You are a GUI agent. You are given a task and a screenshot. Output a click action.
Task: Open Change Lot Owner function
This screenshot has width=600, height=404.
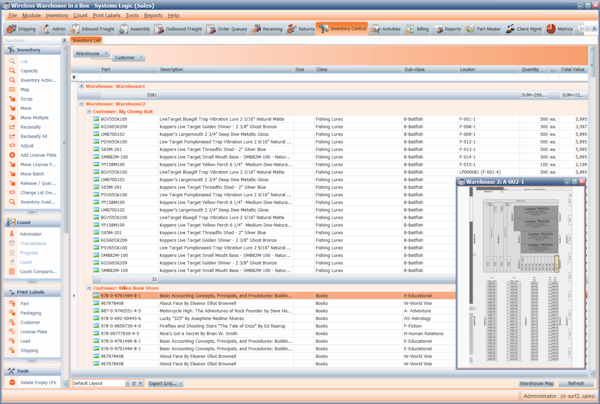38,193
